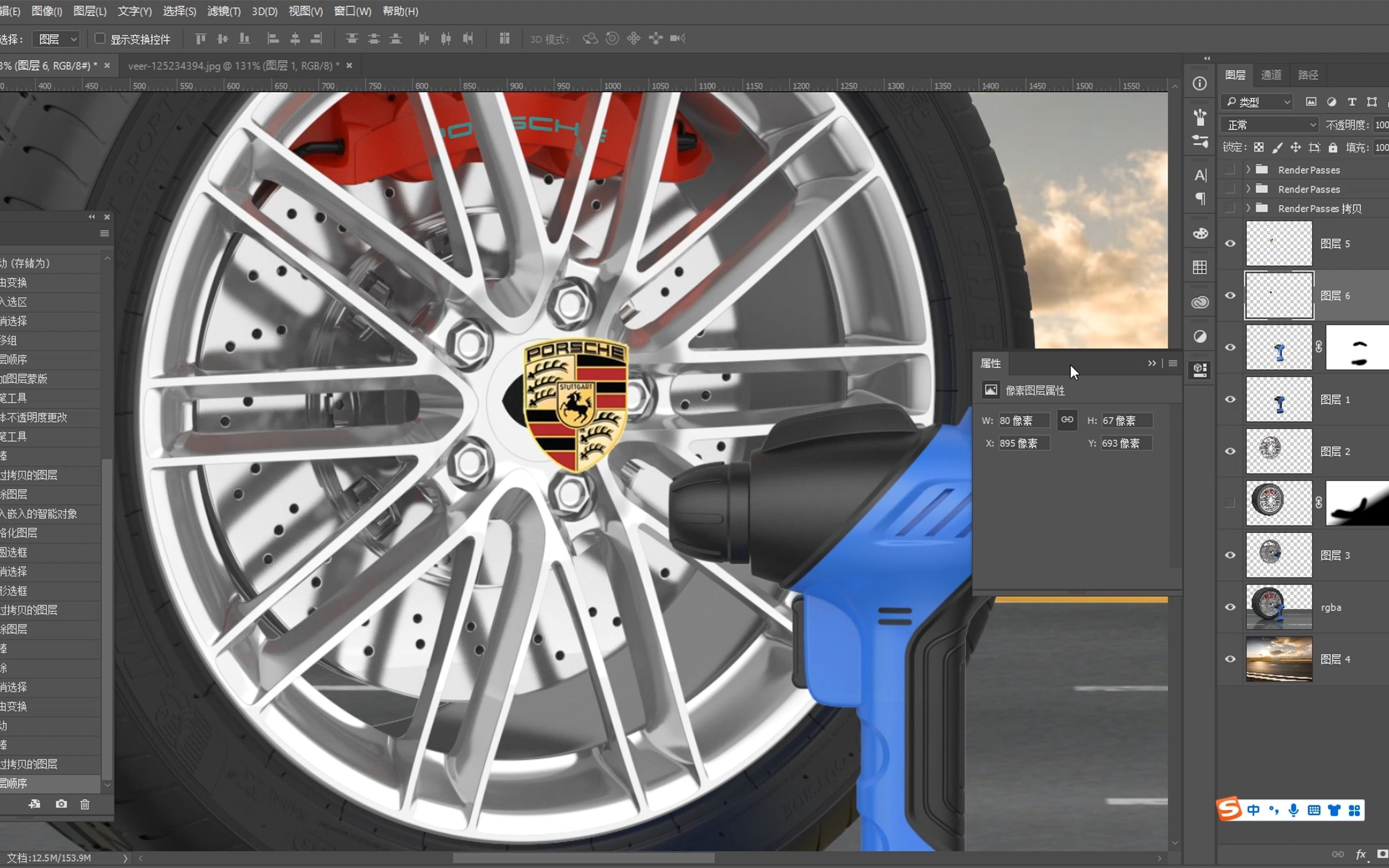Image resolution: width=1389 pixels, height=868 pixels.
Task: Click align vertical centers icon
Action: (x=222, y=39)
